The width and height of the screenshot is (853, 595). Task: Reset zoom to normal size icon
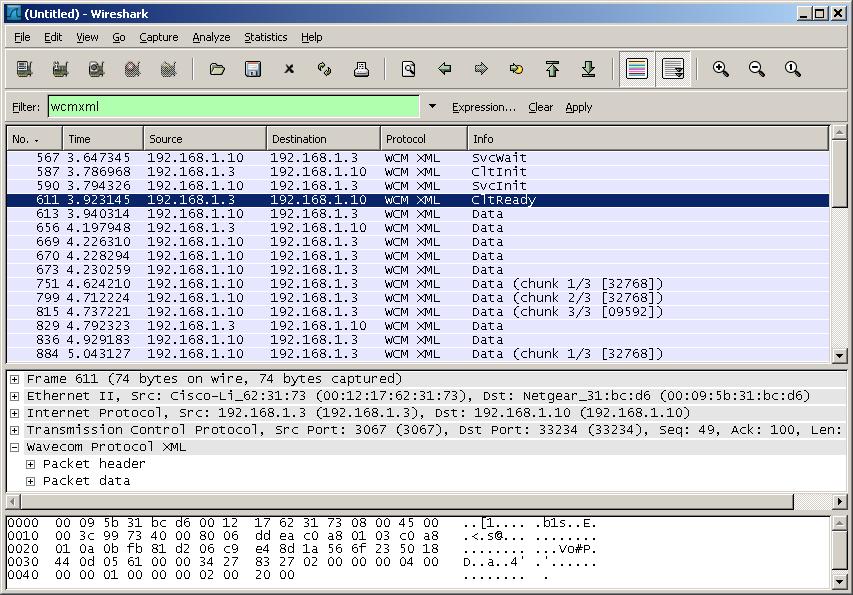click(793, 69)
